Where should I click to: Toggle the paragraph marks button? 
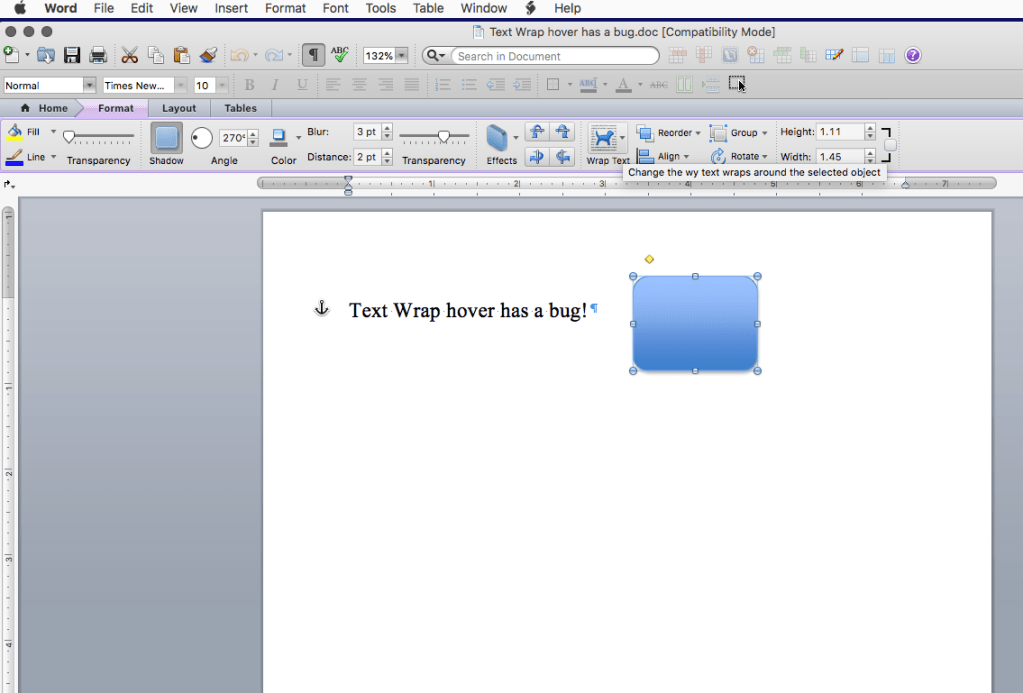(313, 56)
